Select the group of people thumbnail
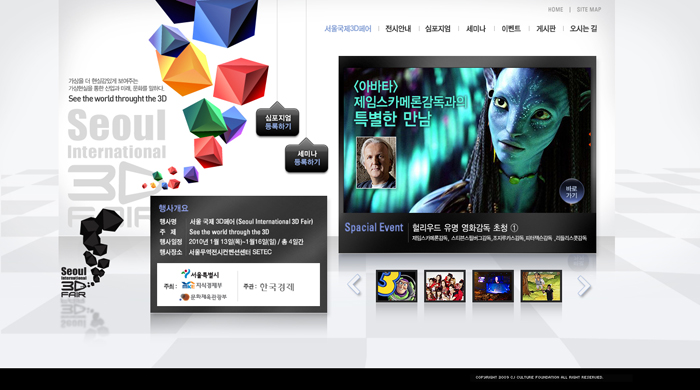 [x=445, y=286]
